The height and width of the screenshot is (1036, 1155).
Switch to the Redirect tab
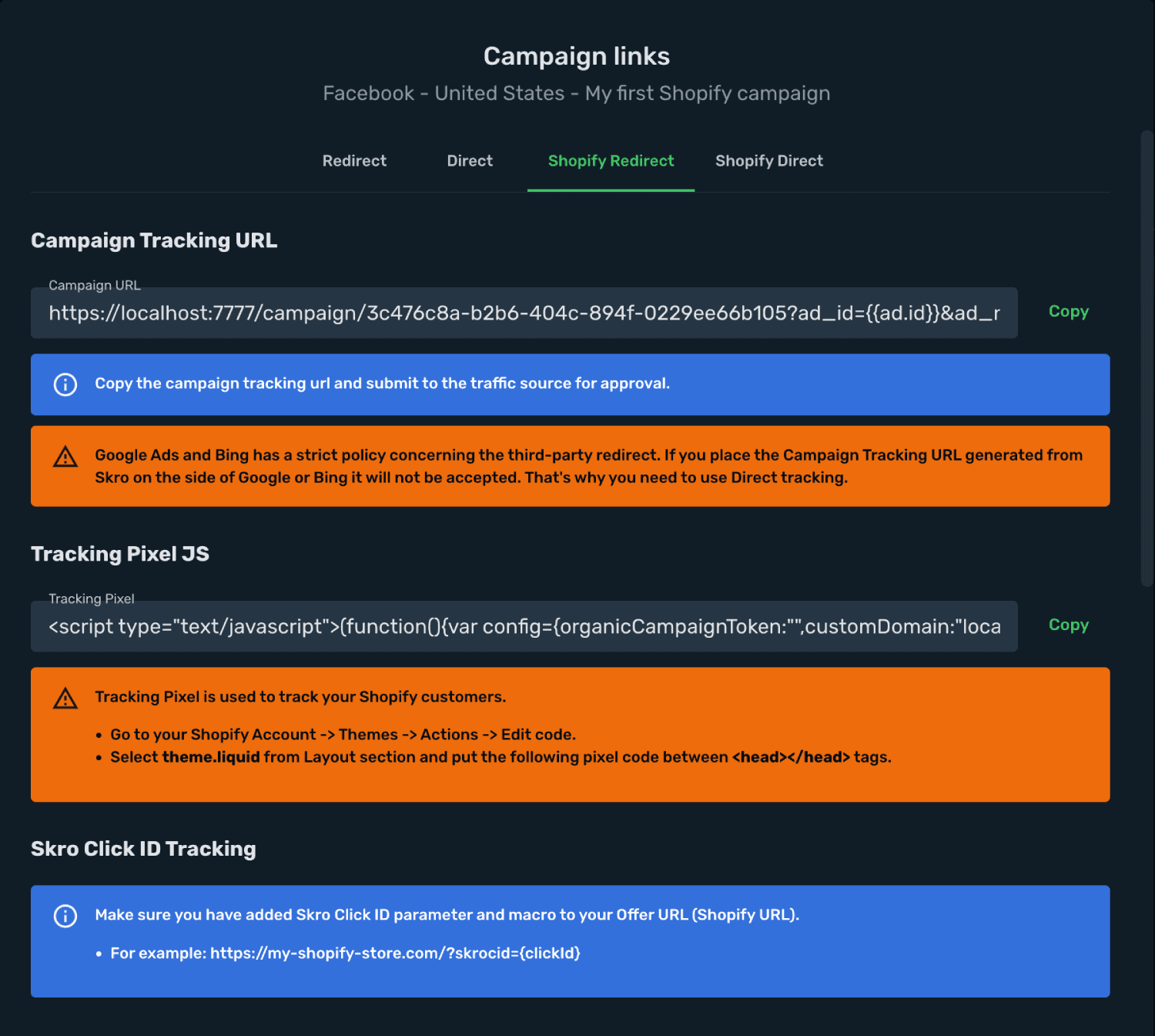pyautogui.click(x=354, y=161)
